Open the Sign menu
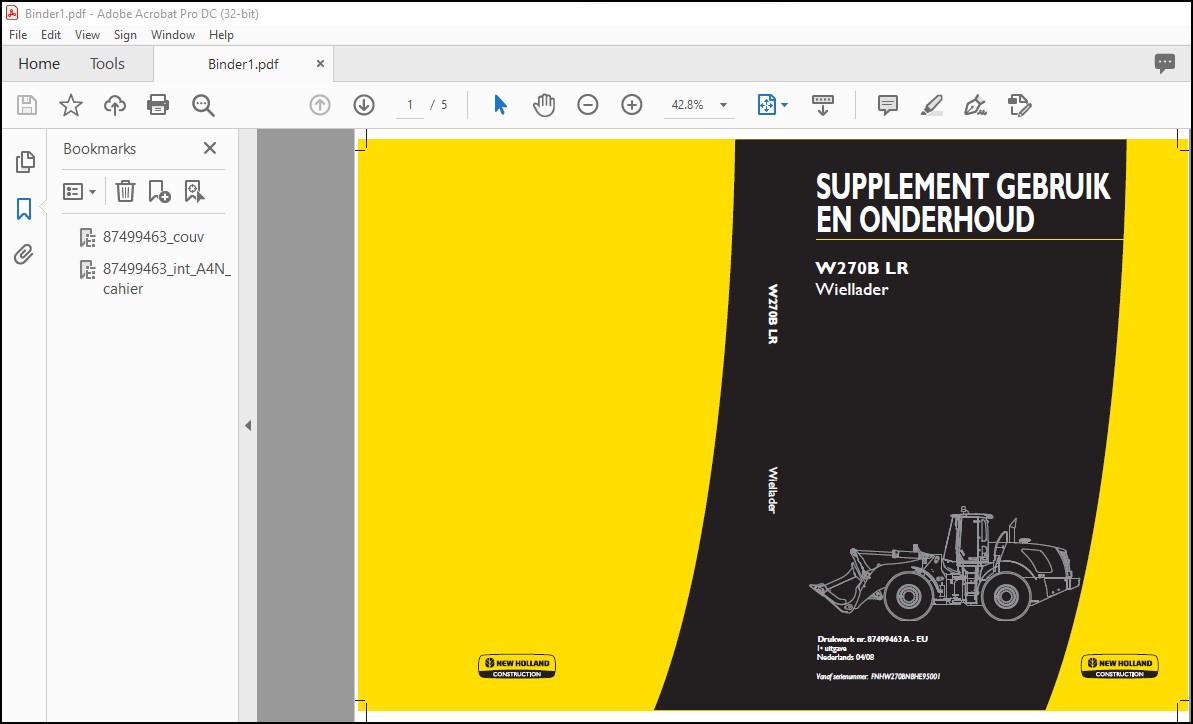This screenshot has width=1193, height=724. coord(125,34)
